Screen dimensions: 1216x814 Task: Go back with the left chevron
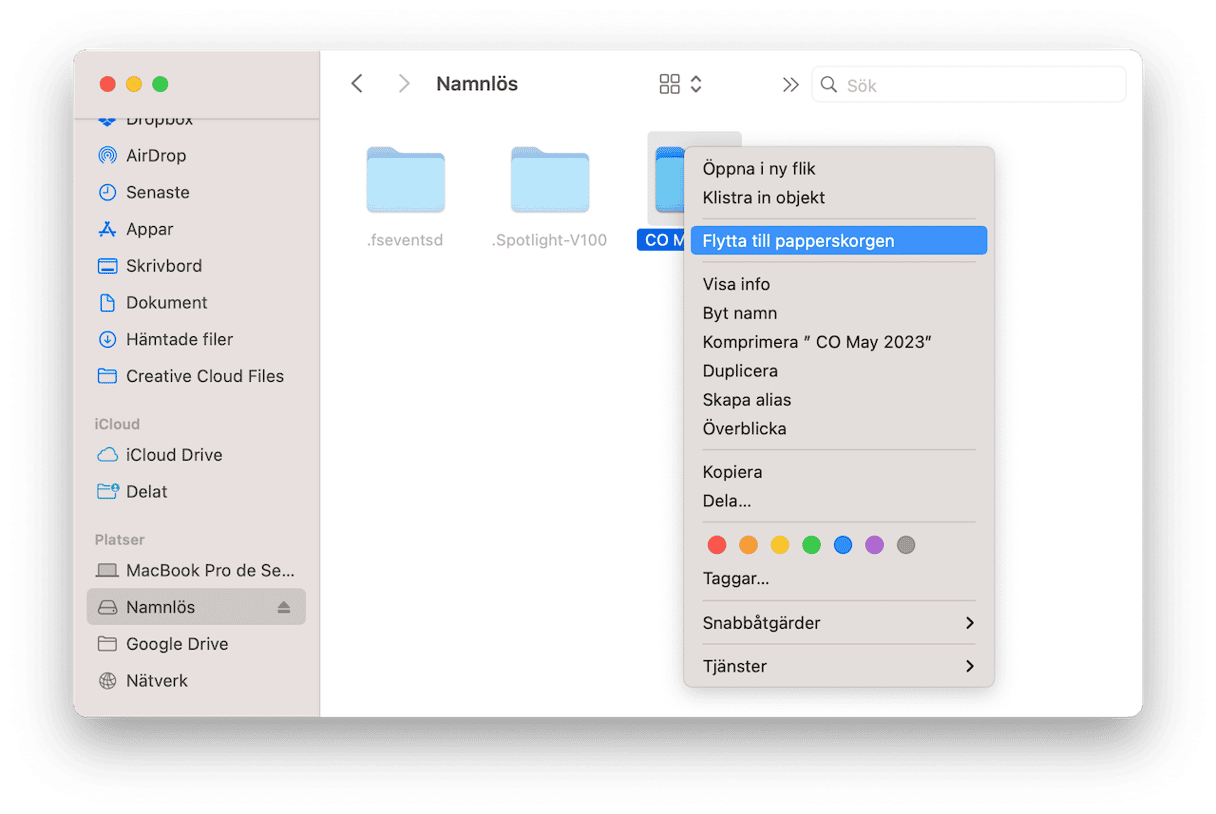tap(357, 84)
